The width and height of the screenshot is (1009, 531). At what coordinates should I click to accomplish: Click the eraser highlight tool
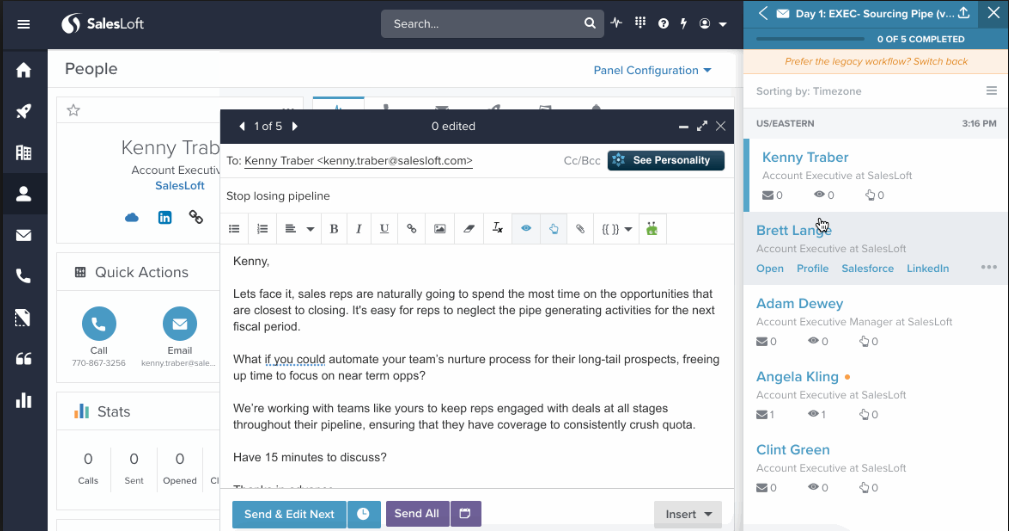pyautogui.click(x=468, y=228)
